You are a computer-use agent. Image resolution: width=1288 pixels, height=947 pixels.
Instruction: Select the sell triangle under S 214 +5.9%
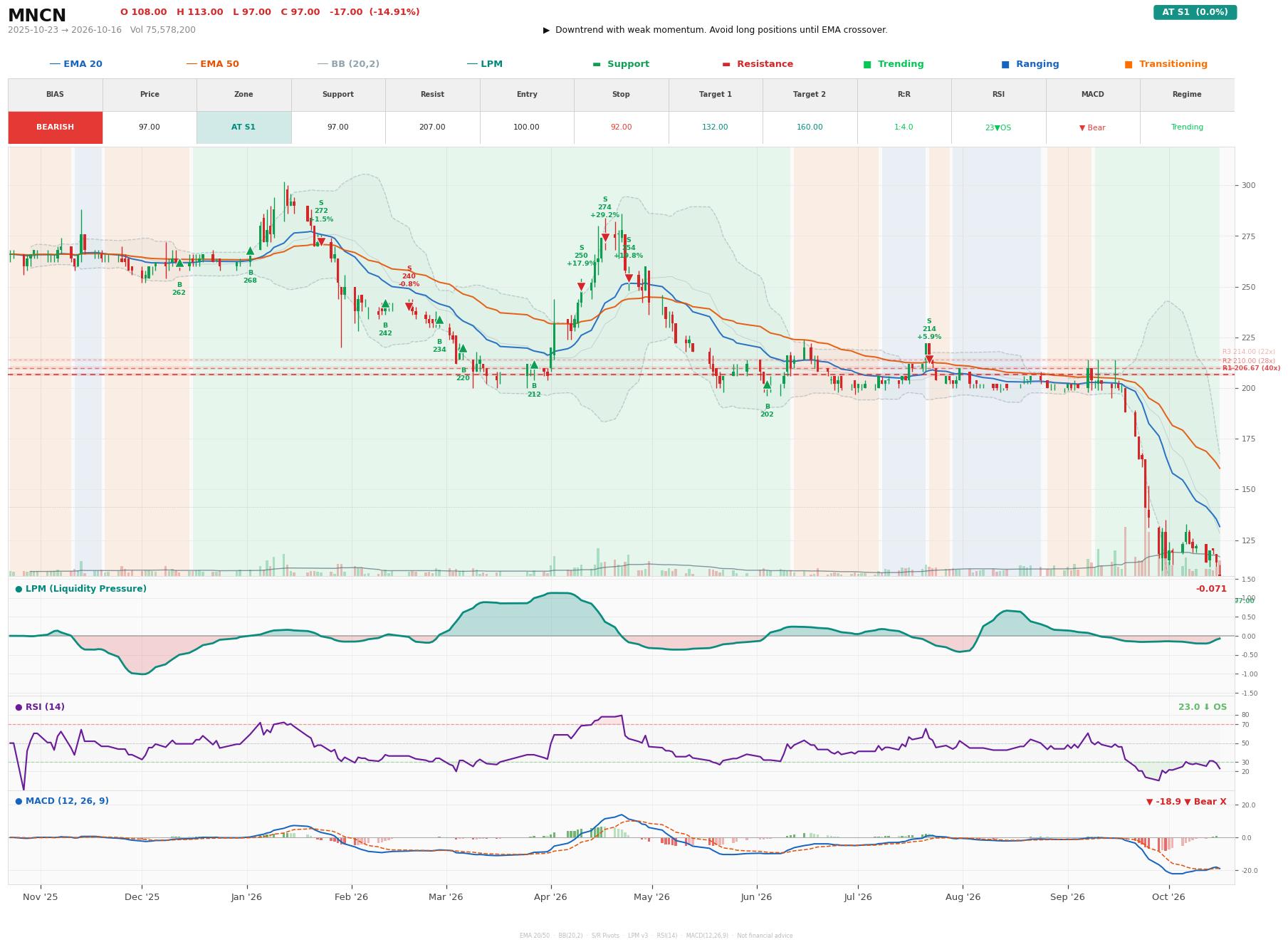click(929, 360)
